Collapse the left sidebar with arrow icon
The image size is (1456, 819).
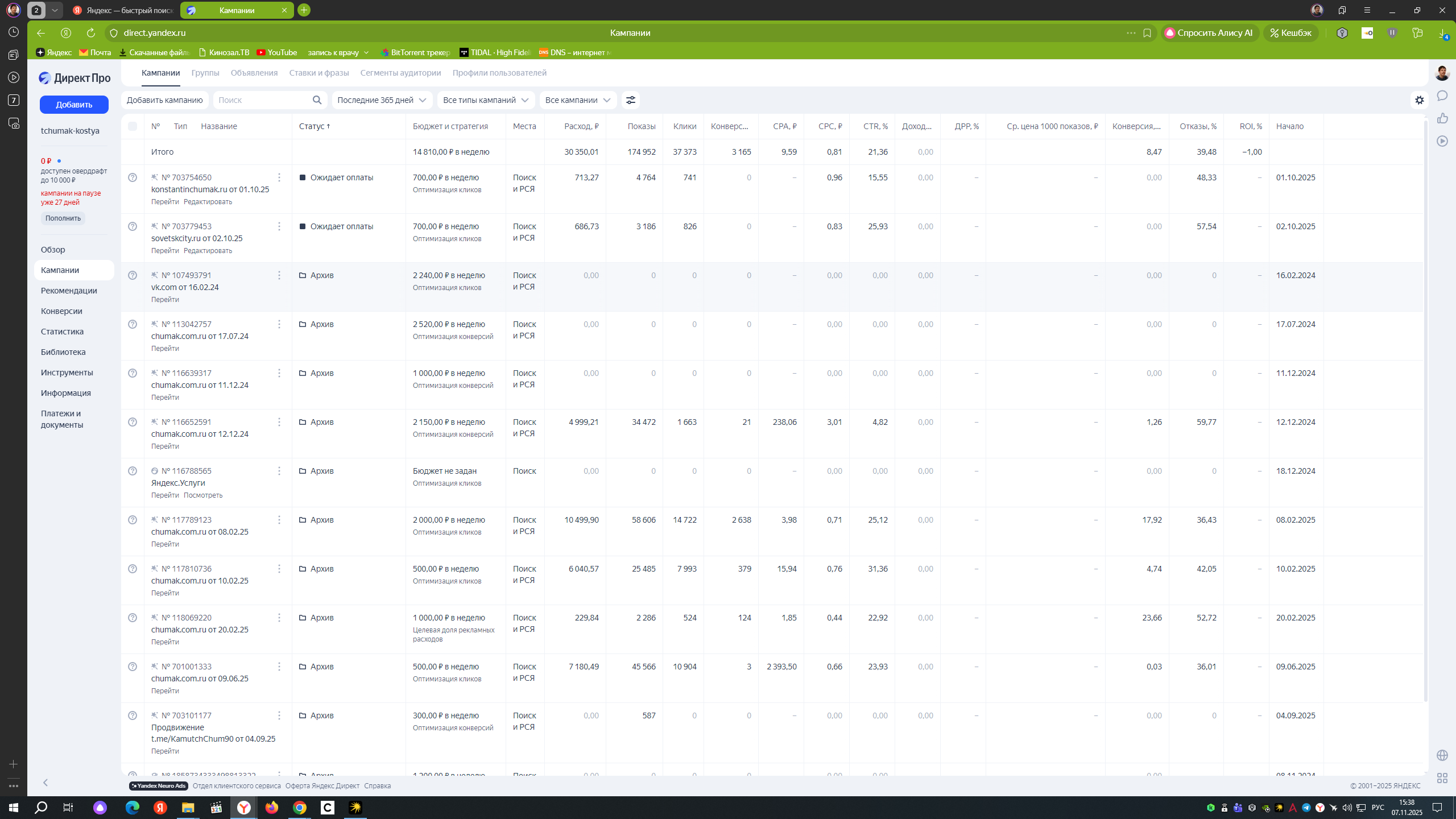point(45,783)
